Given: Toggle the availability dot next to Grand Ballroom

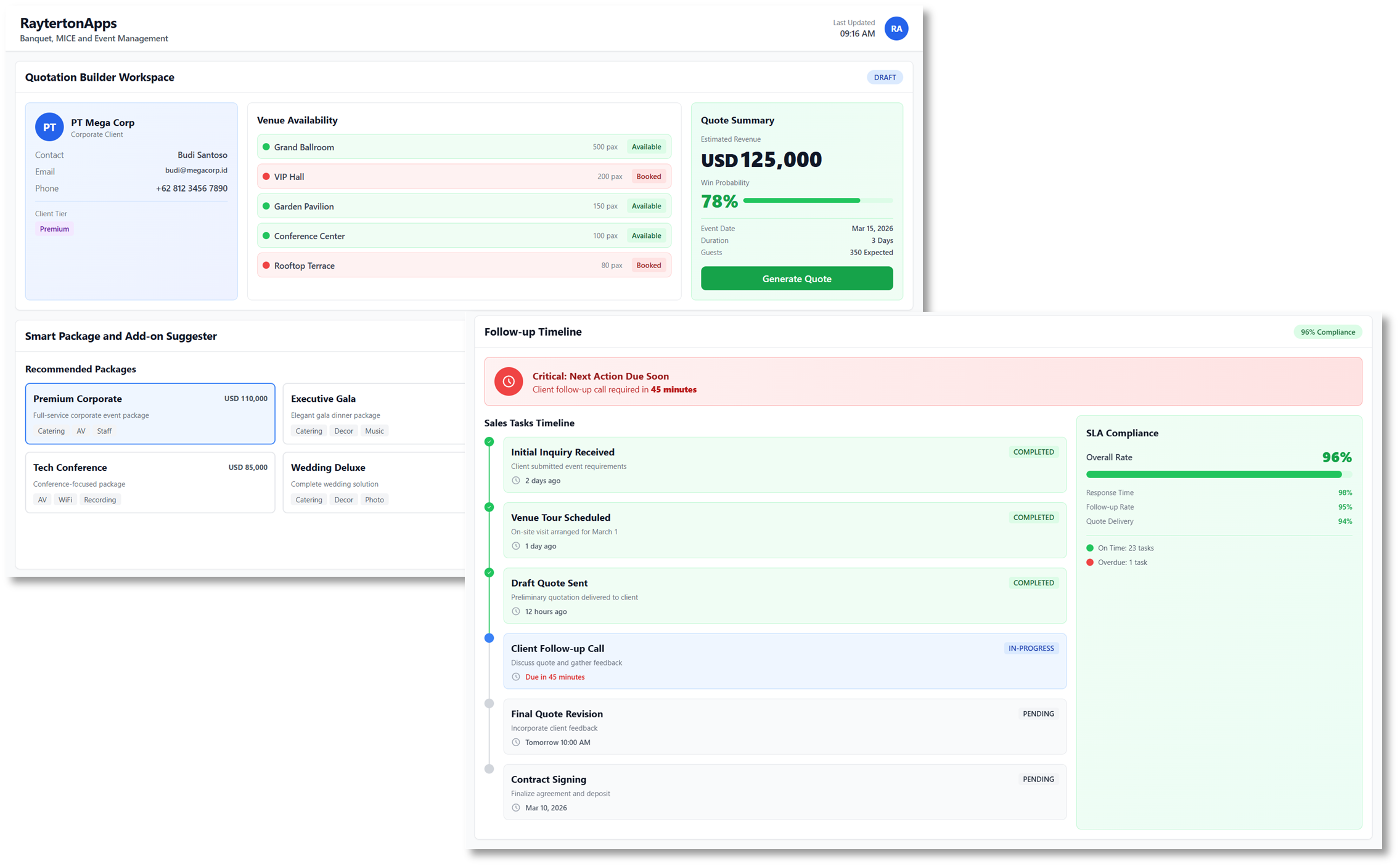Looking at the screenshot, I should 266,147.
